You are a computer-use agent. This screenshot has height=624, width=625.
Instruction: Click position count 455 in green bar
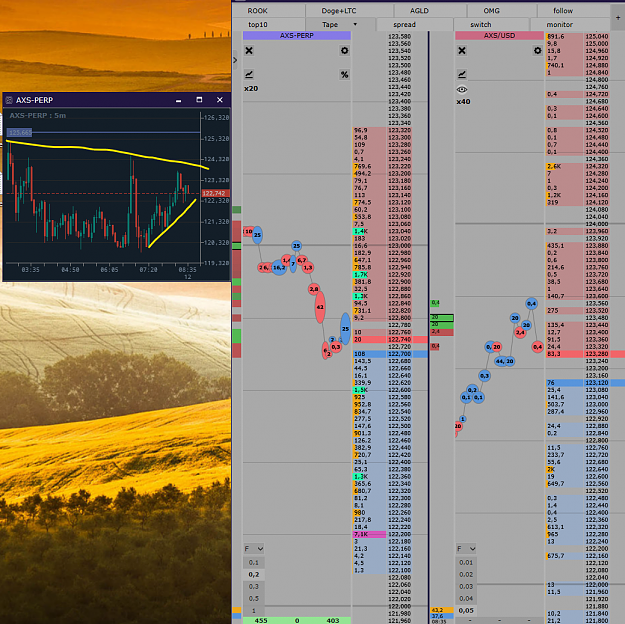point(261,620)
